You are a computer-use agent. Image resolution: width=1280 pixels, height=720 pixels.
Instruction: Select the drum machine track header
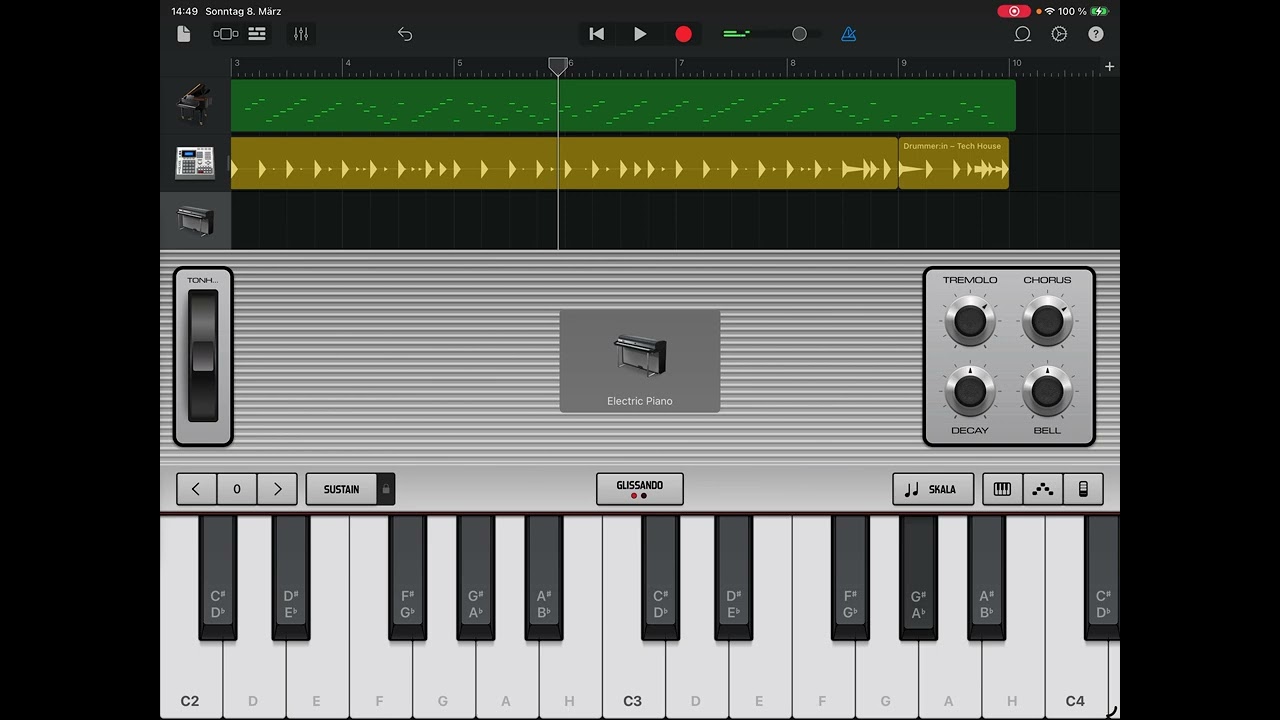point(195,163)
